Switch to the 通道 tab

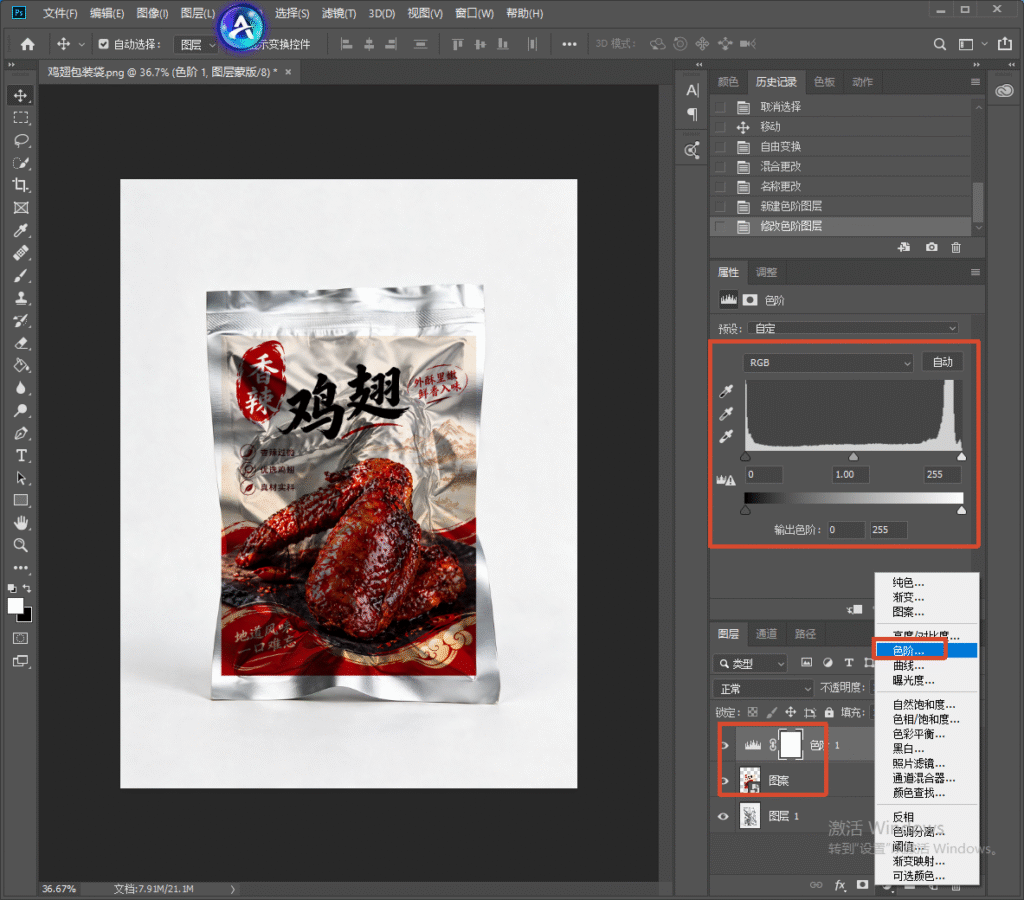[766, 634]
